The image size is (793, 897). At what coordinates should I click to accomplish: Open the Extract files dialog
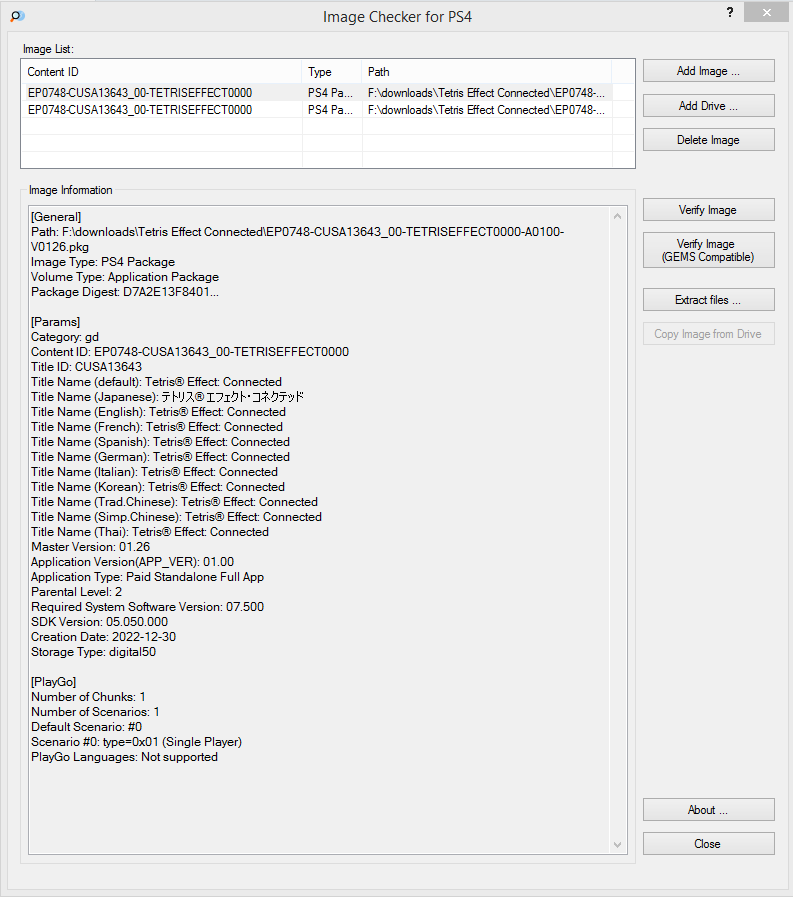click(708, 300)
